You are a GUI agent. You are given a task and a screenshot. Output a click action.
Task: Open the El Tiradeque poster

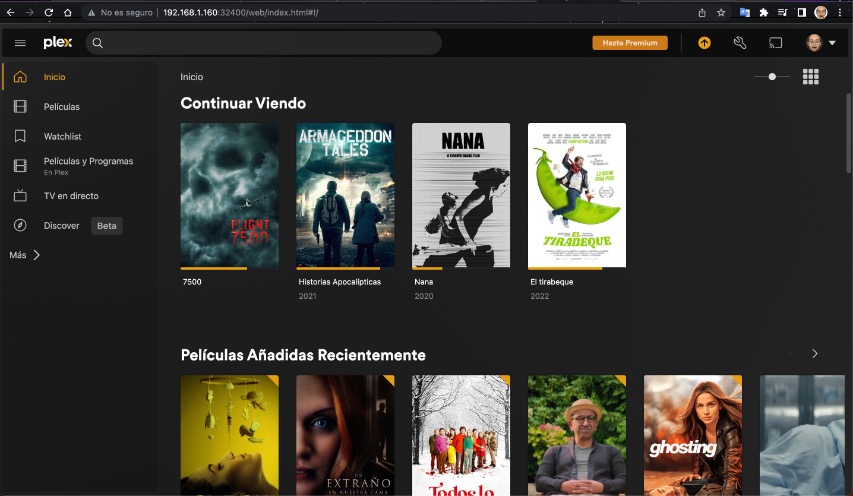click(577, 196)
